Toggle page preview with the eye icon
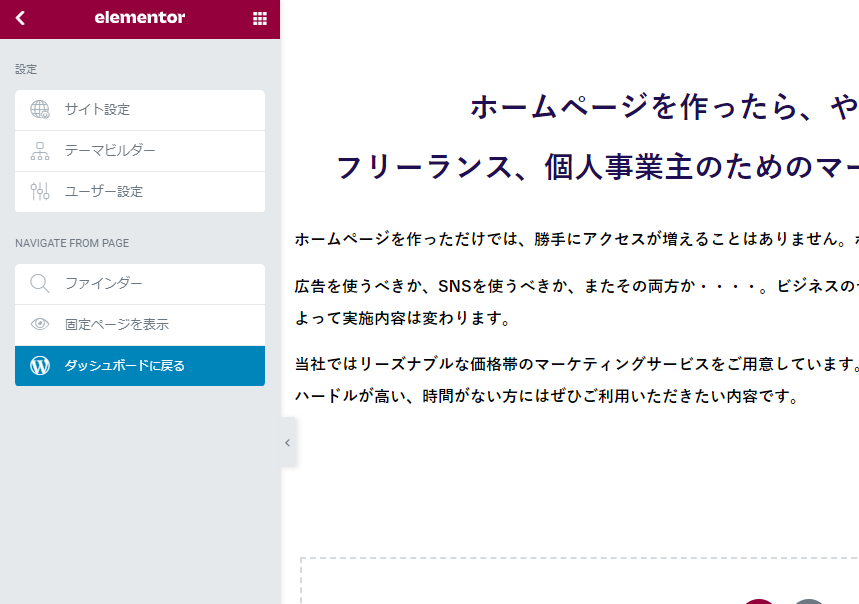 (x=39, y=324)
